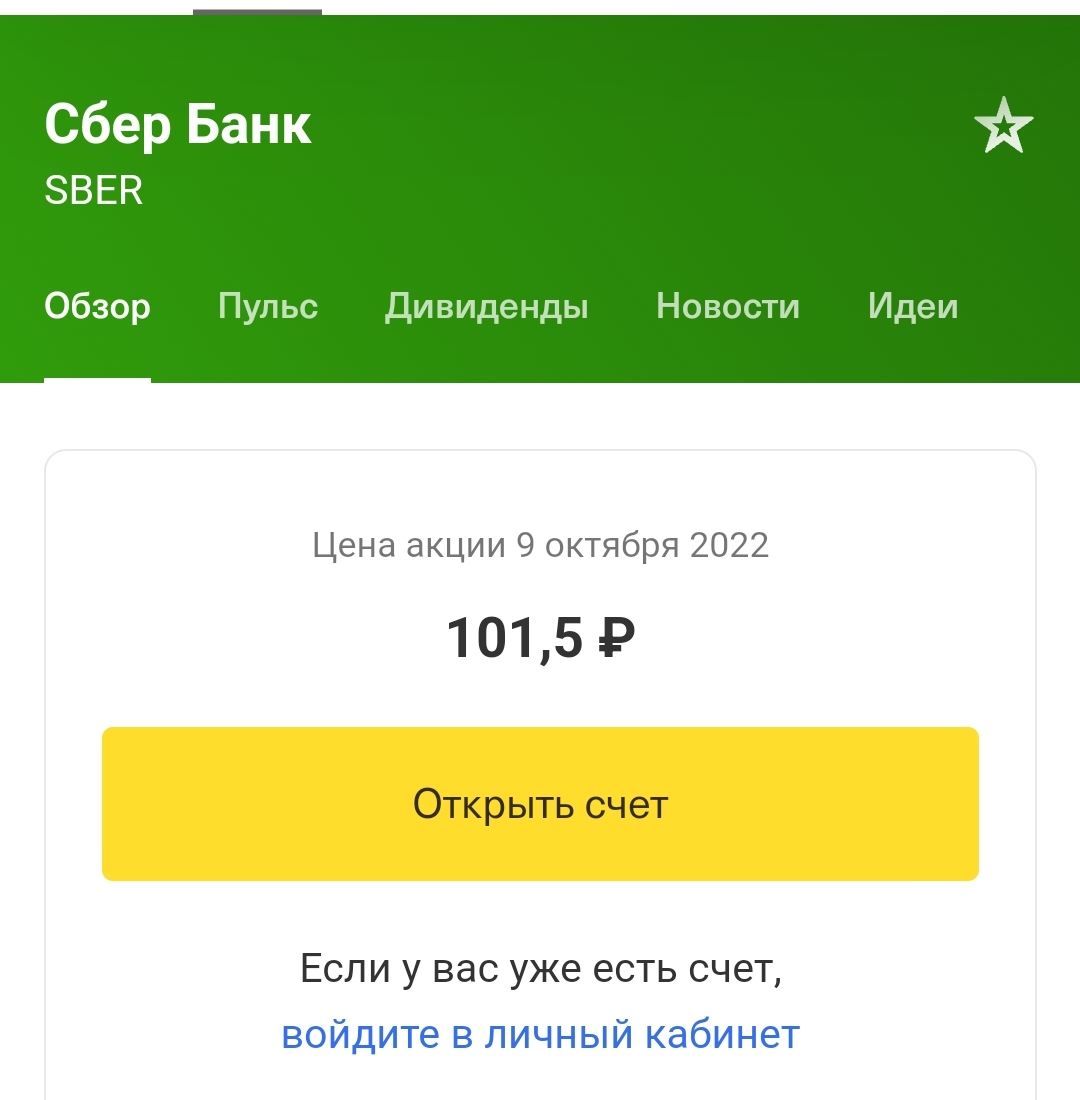
Task: Switch to the Пульс tab
Action: tap(268, 306)
